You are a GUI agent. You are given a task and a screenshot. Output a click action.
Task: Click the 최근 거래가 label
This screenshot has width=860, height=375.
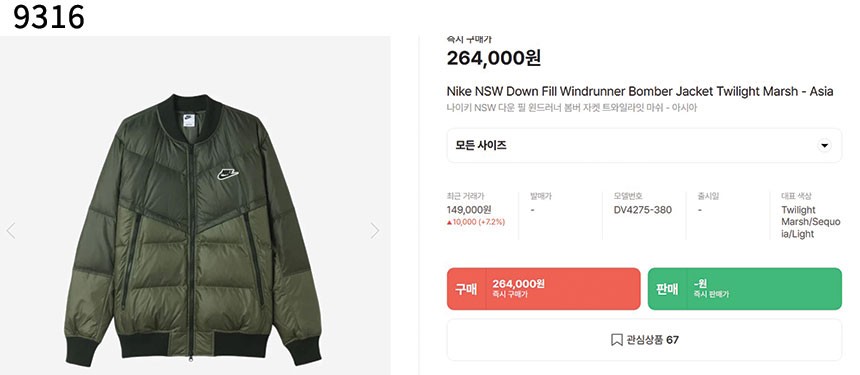coord(465,196)
